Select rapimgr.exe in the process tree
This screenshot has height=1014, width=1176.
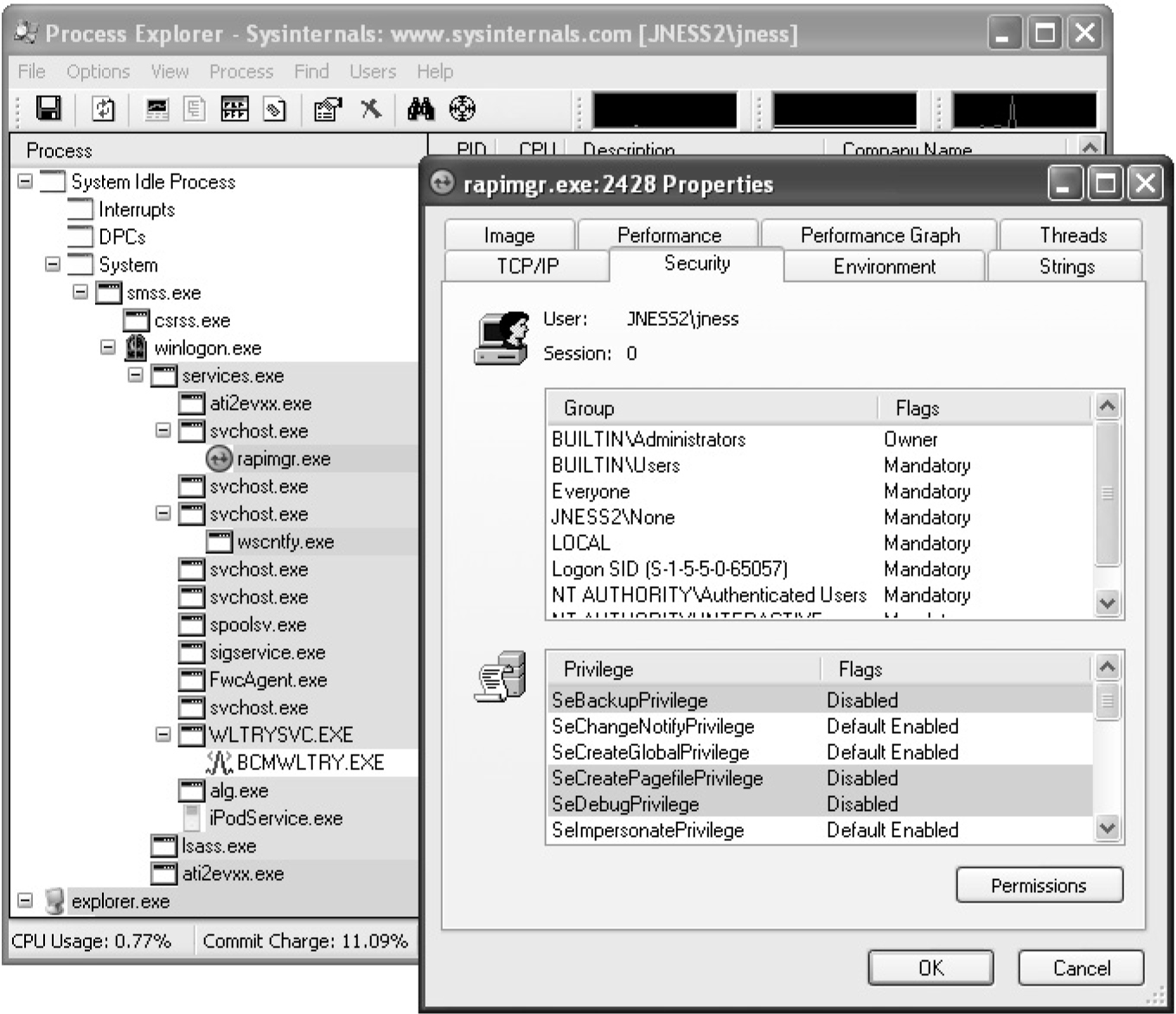point(283,459)
